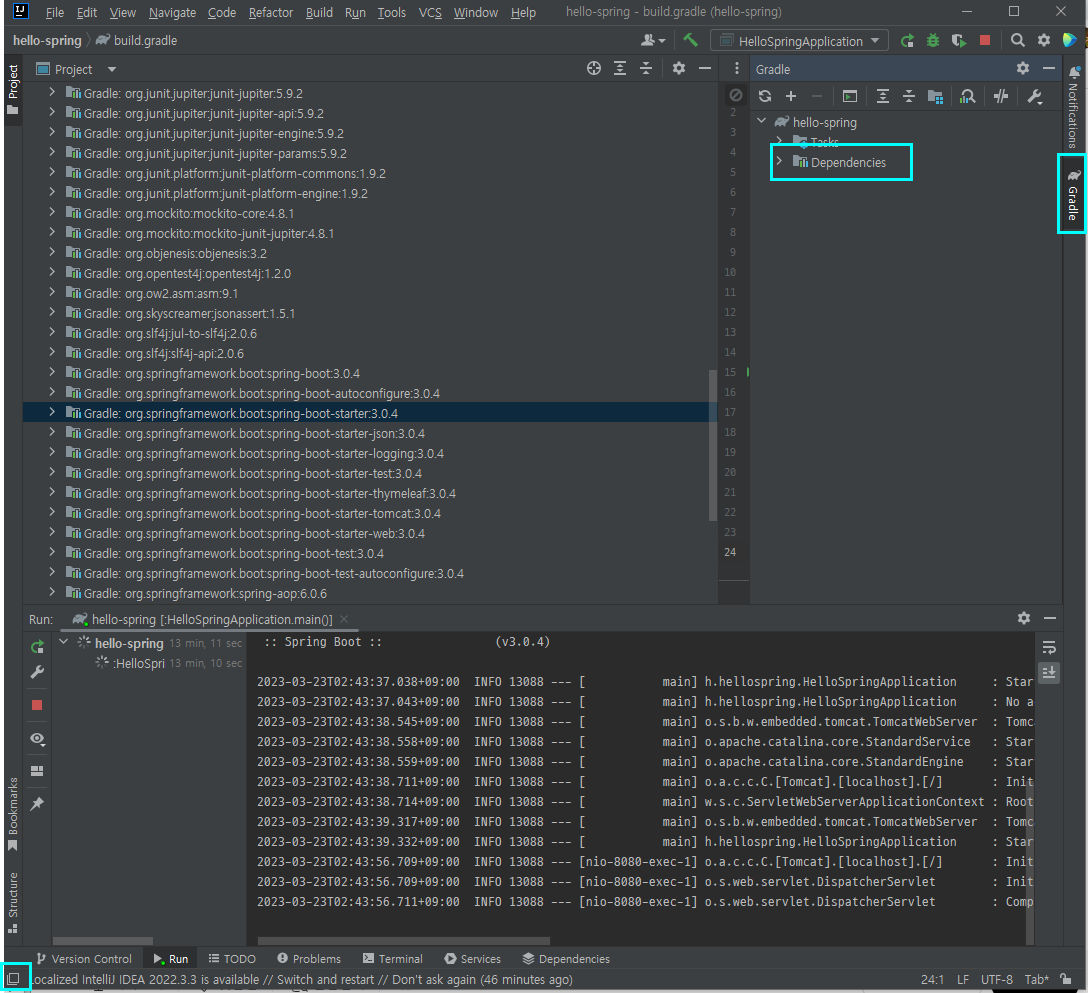
Task: Expand the spring-boot-starter:3.0.4 library
Action: coord(52,412)
